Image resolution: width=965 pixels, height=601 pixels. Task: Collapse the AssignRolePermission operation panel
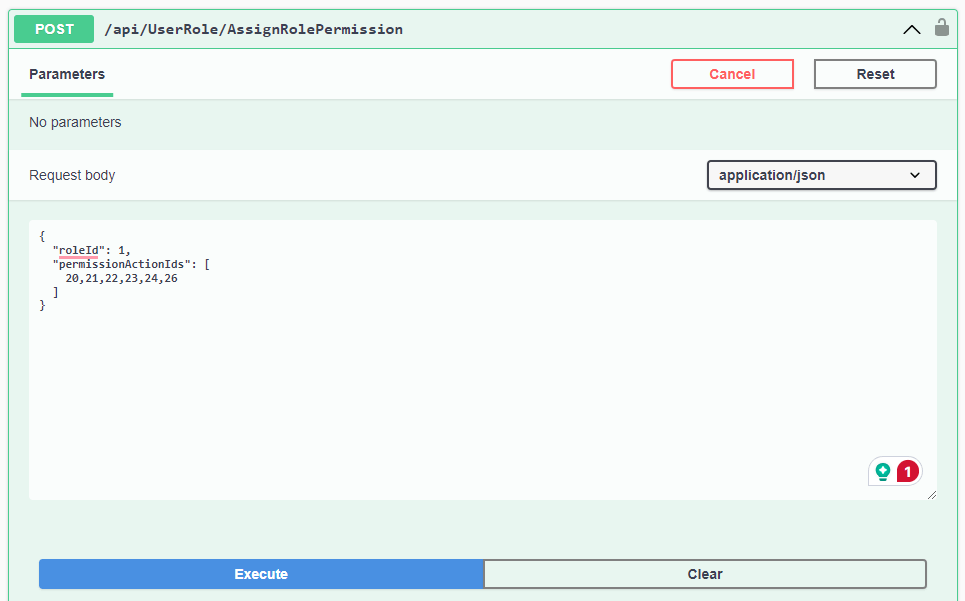[911, 29]
